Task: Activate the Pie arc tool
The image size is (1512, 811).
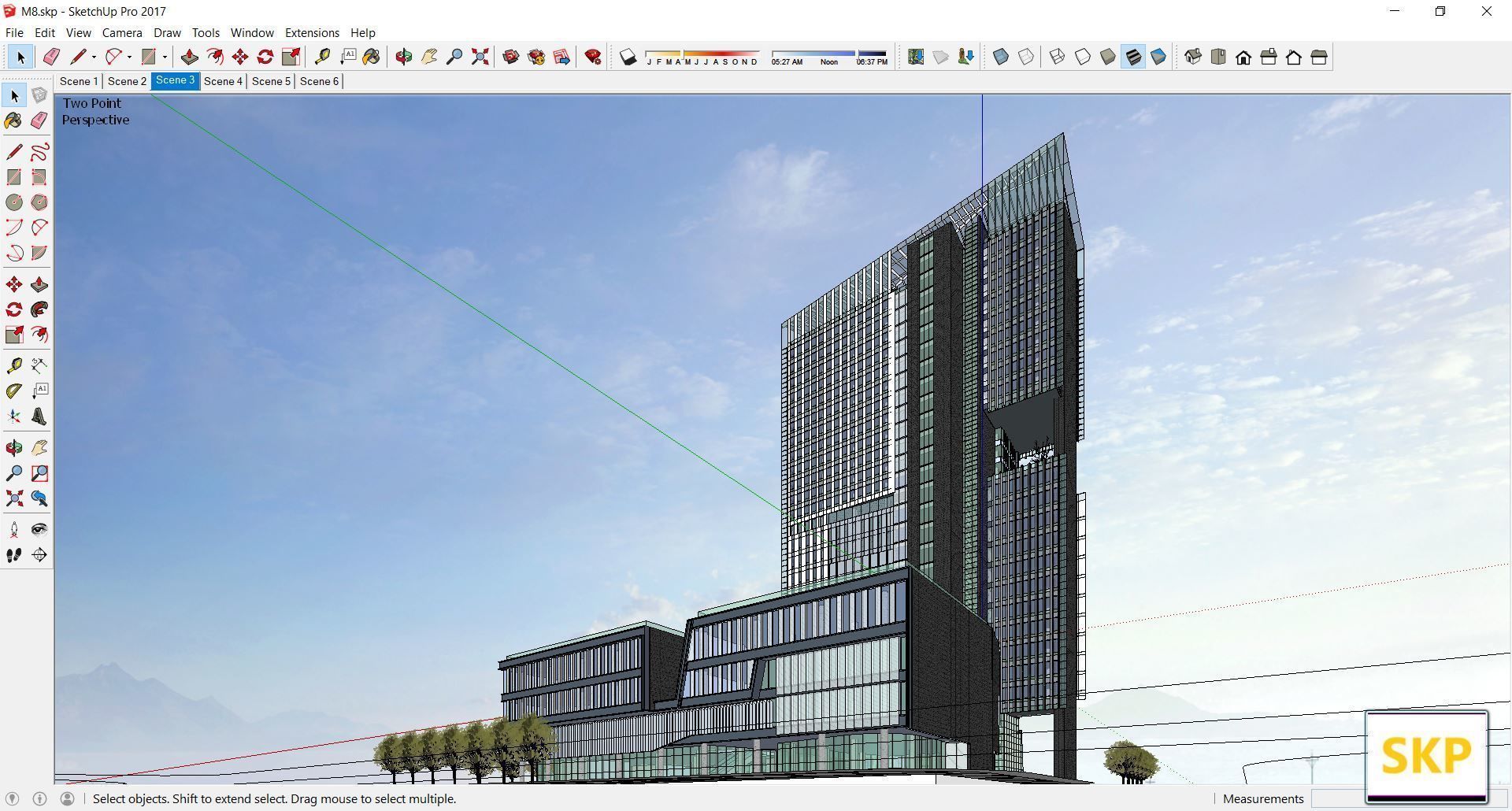Action: pyautogui.click(x=39, y=253)
